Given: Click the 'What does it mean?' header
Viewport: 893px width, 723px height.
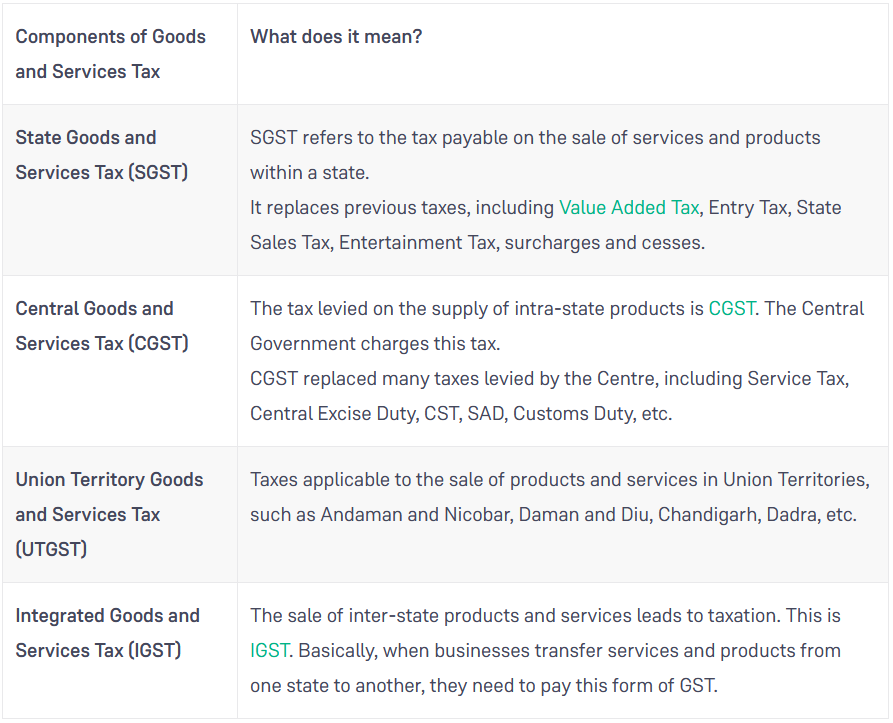Looking at the screenshot, I should 336,37.
